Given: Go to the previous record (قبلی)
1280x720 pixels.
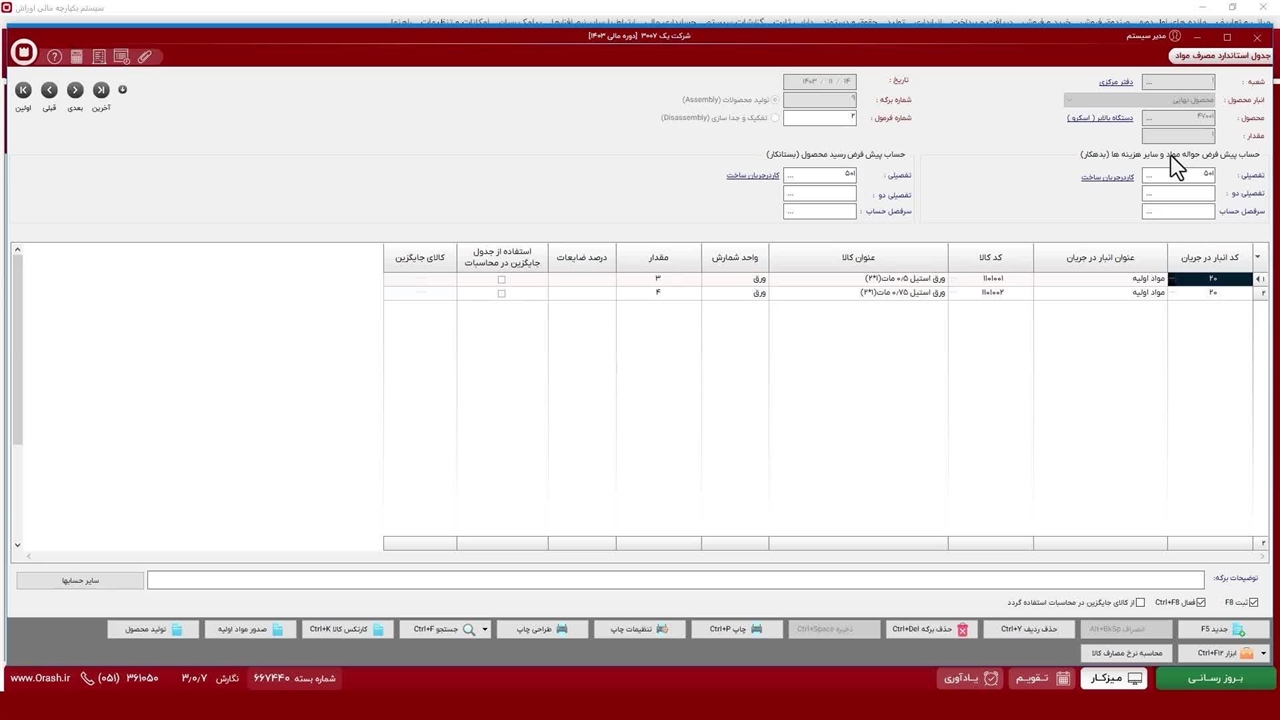Looking at the screenshot, I should tap(49, 90).
